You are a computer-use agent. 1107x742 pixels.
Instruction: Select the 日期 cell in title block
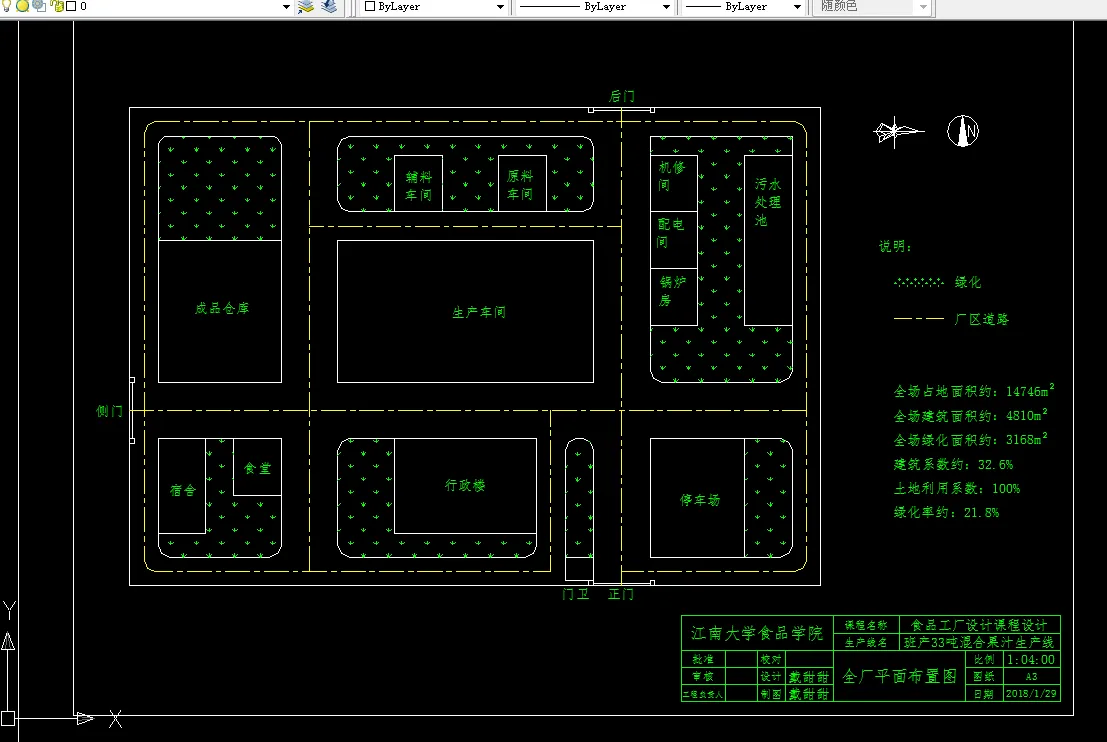click(984, 694)
